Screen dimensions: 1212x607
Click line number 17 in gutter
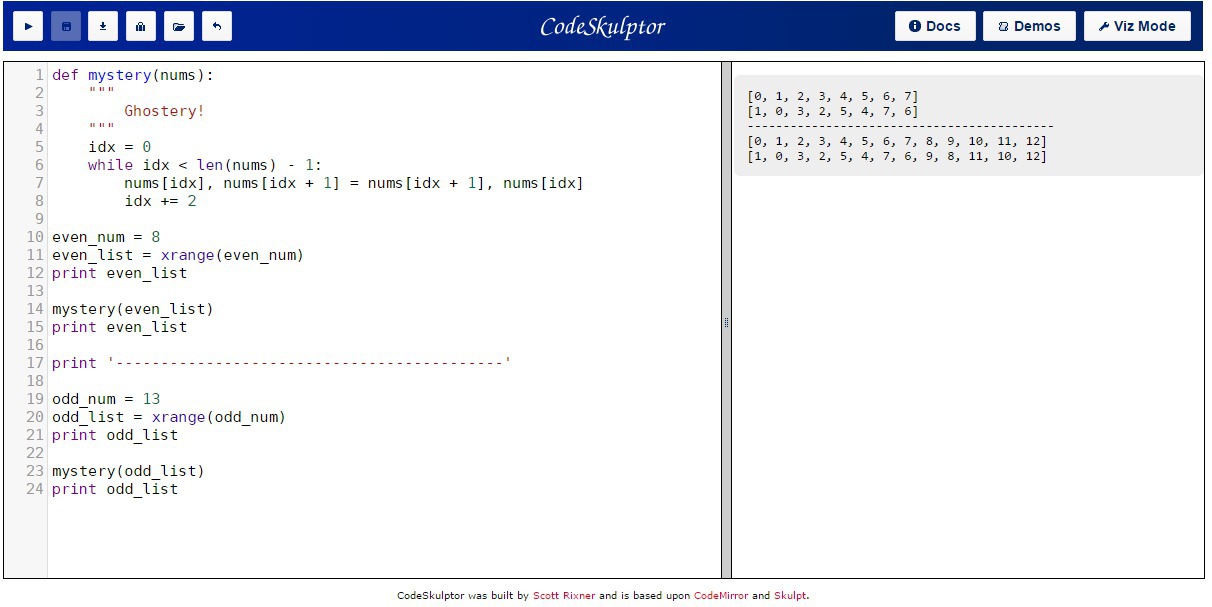pyautogui.click(x=35, y=363)
